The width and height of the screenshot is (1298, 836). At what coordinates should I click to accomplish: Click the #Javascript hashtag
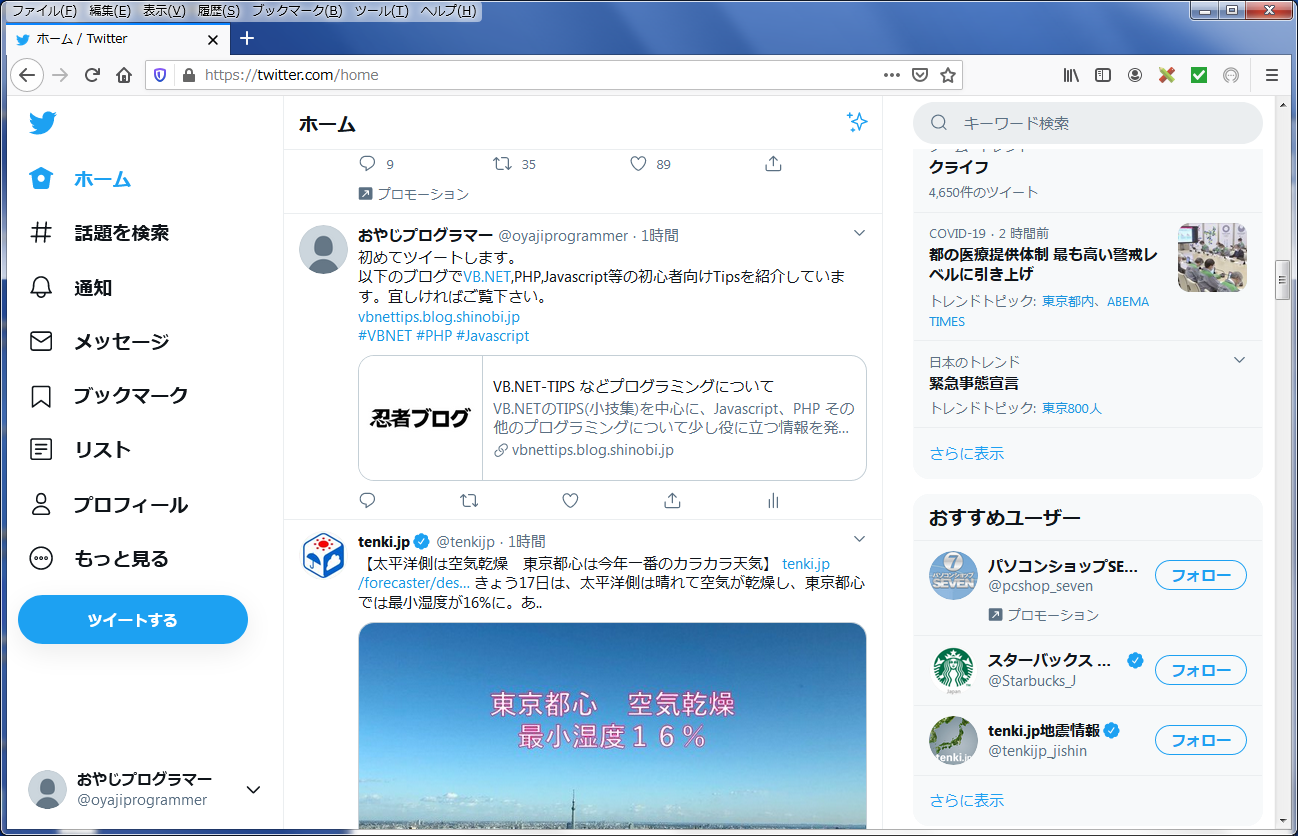[x=492, y=336]
